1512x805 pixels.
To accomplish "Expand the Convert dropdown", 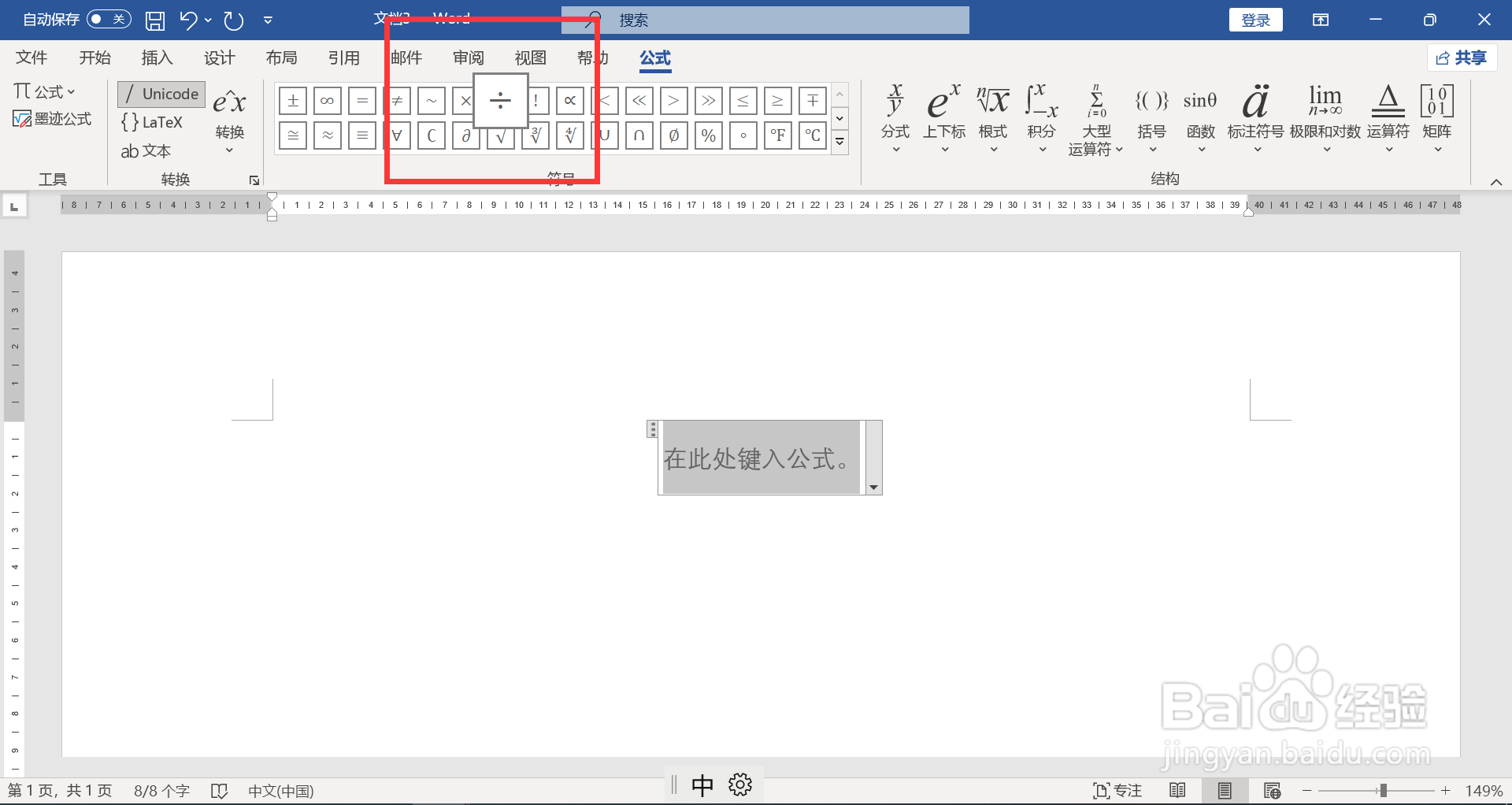I will click(x=230, y=121).
